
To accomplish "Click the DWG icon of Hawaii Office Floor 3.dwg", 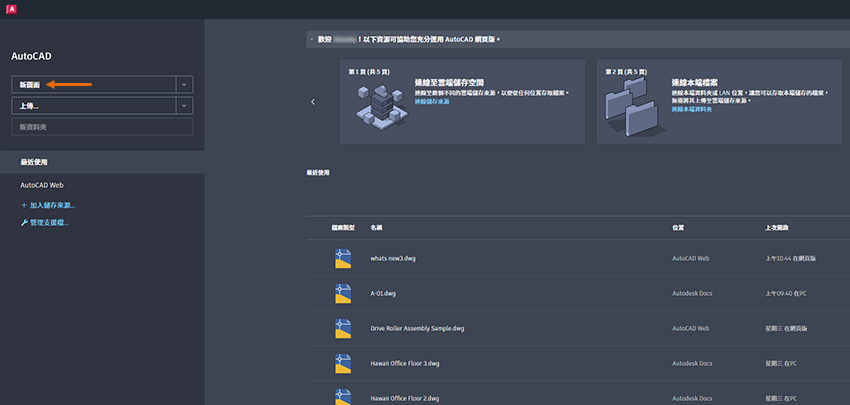I will 343,363.
